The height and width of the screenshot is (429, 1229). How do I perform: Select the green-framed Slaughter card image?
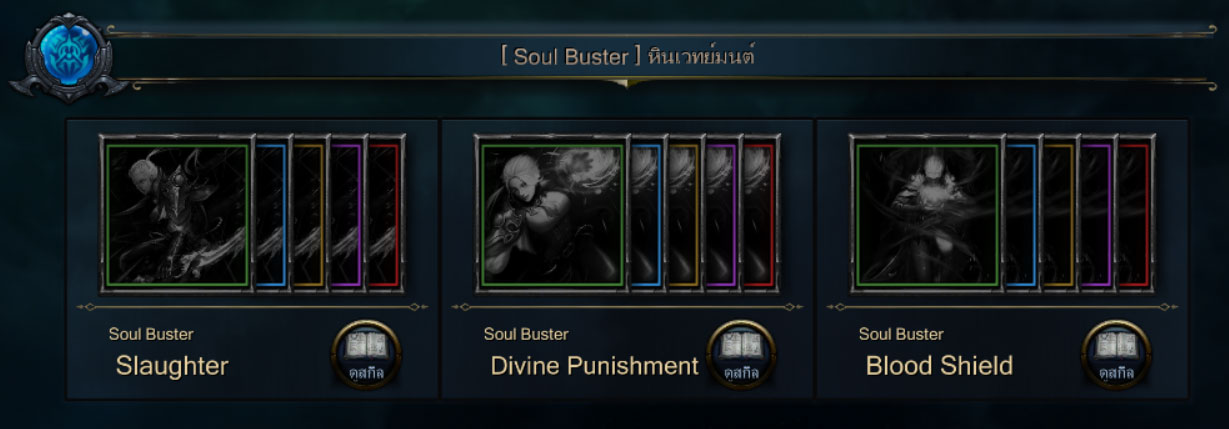pos(178,214)
